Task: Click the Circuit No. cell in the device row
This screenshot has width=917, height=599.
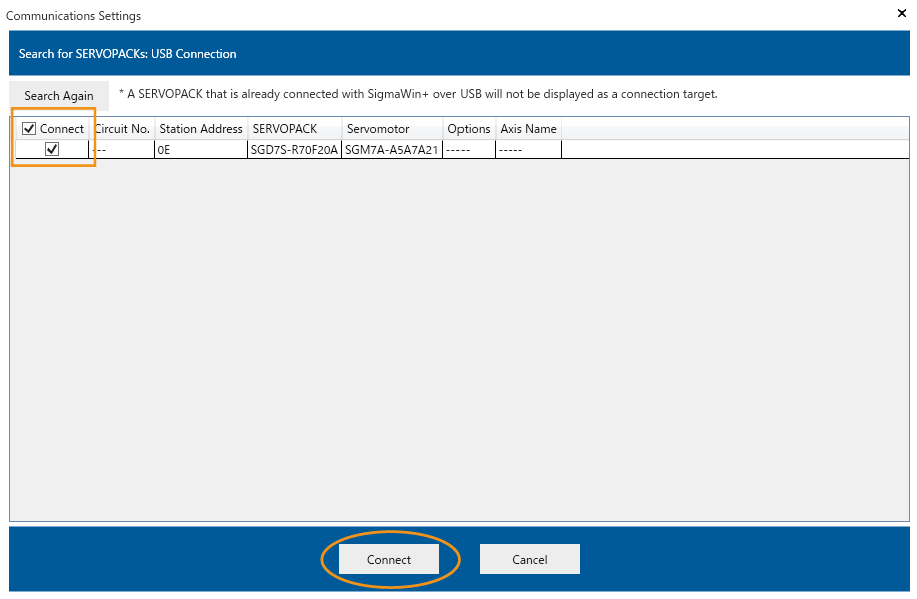Action: (x=122, y=150)
